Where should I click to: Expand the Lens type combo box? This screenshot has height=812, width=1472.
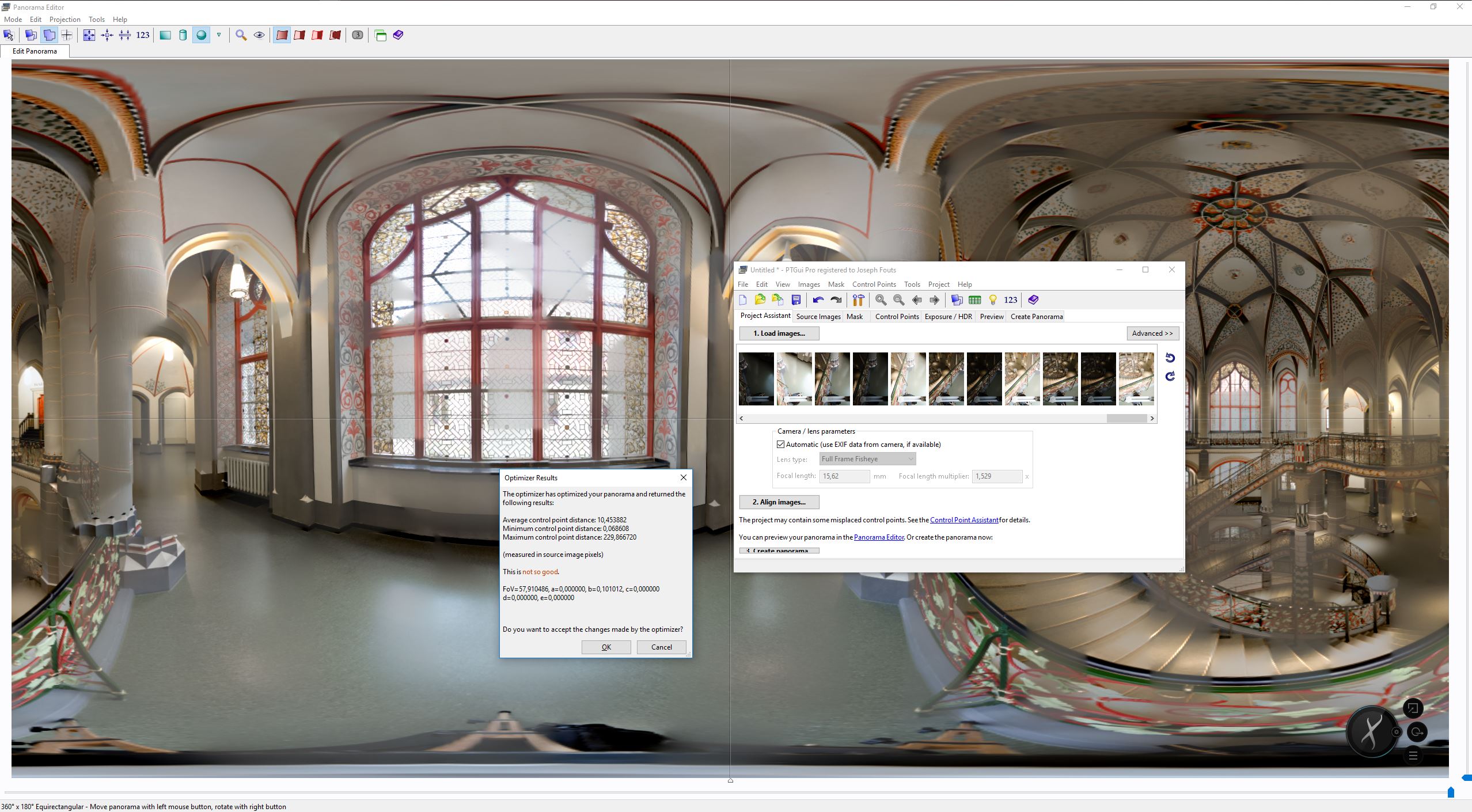[867, 459]
